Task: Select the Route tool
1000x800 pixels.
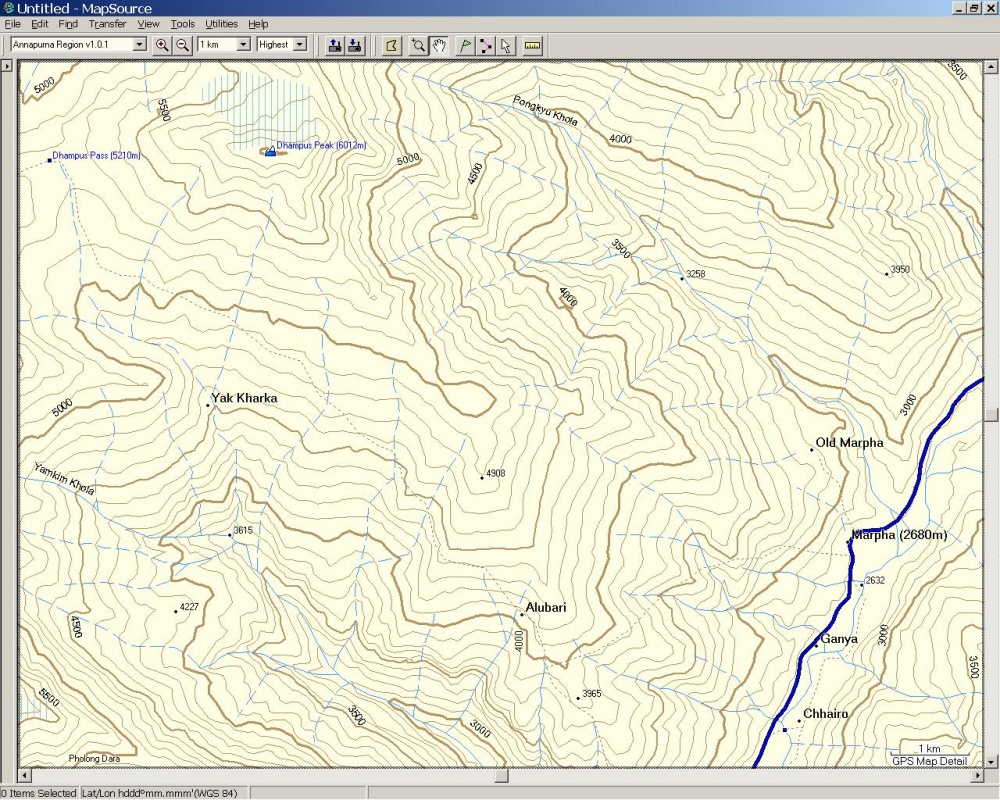Action: (485, 45)
